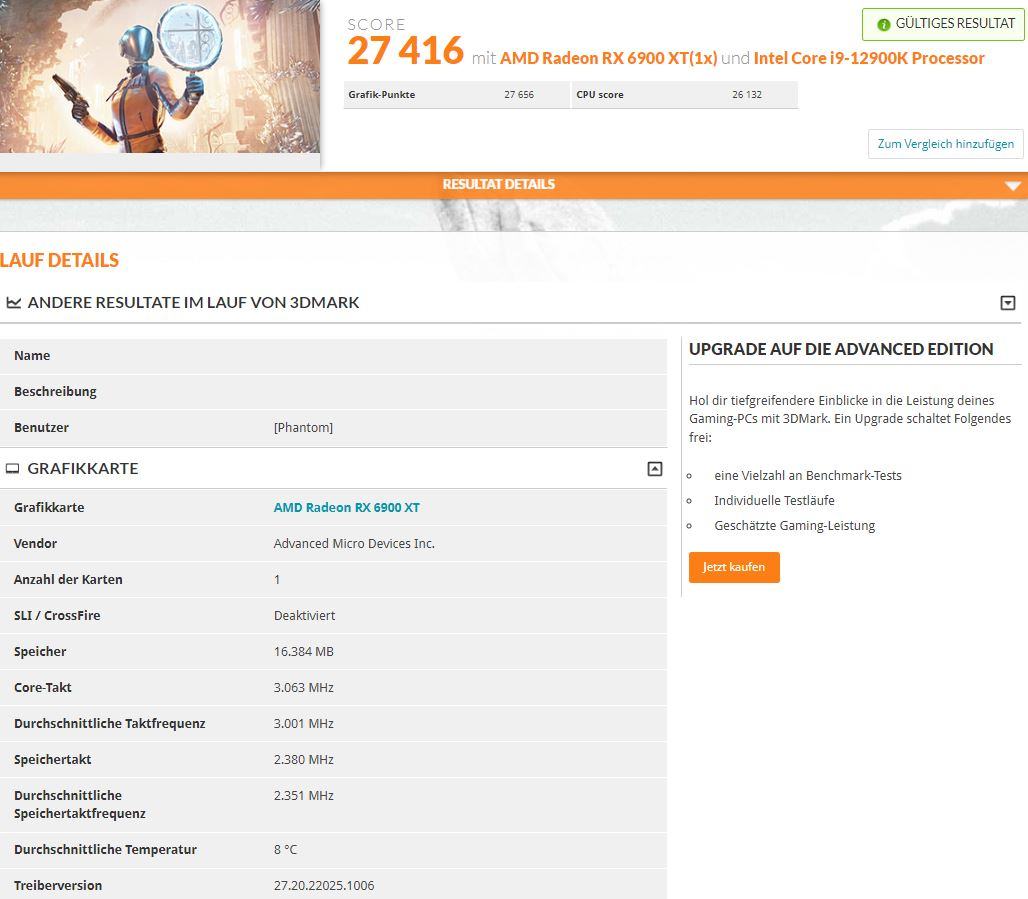Select the overall score 27 416
Image resolution: width=1028 pixels, height=899 pixels.
tap(405, 50)
